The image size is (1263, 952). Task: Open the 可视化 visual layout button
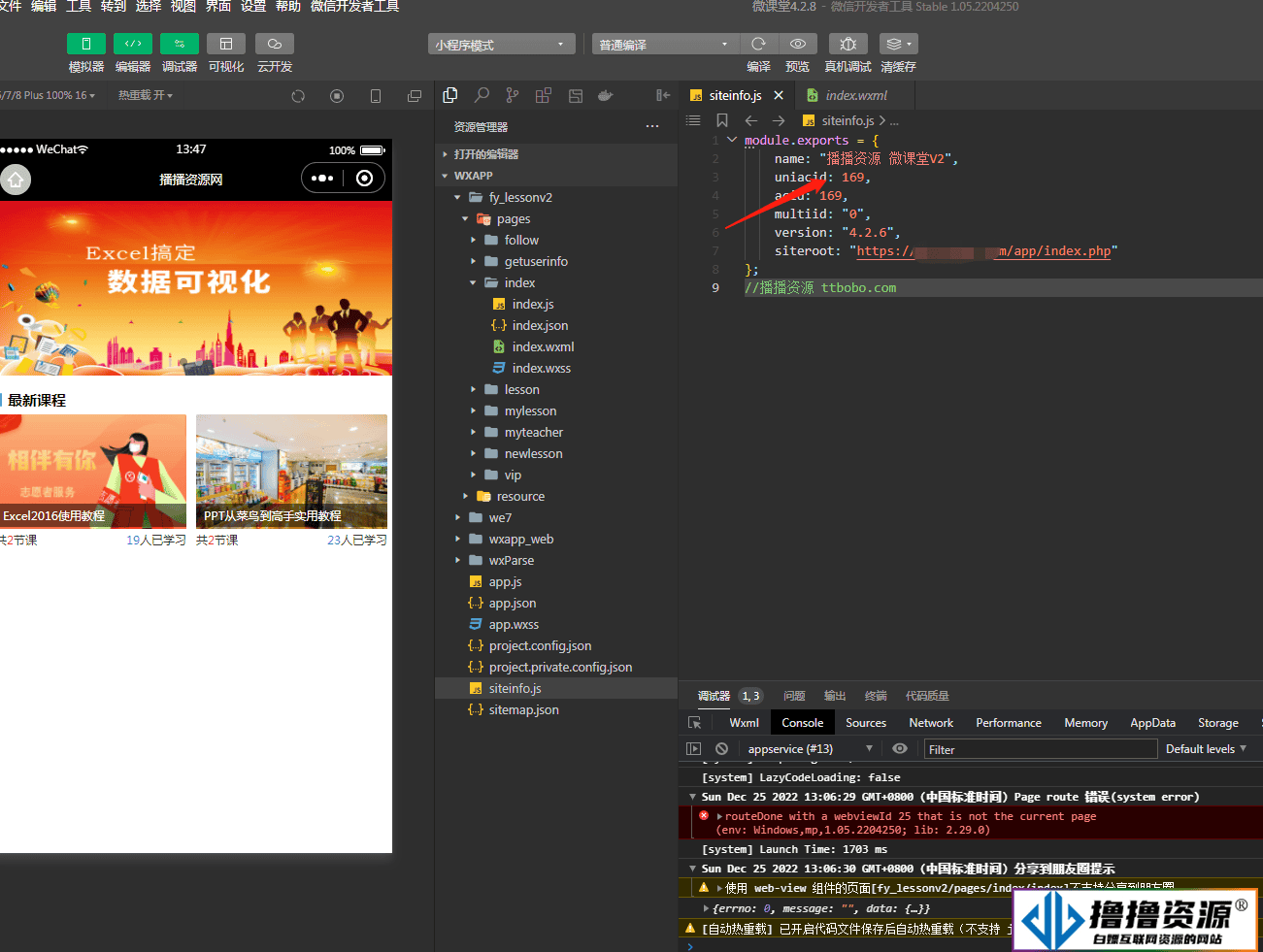tap(226, 44)
